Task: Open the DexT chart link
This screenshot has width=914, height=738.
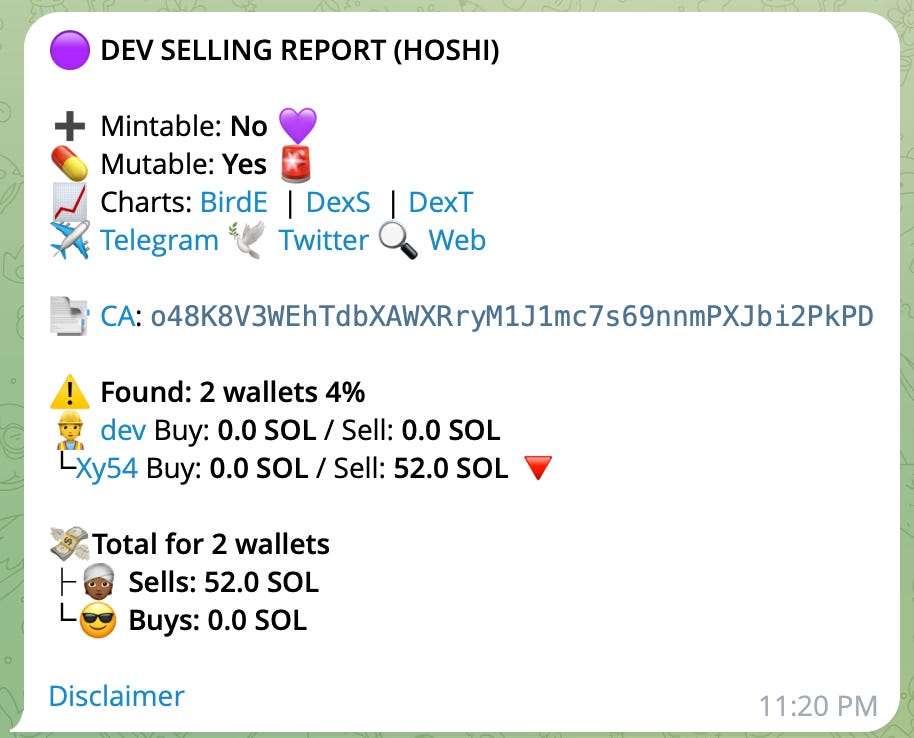Action: pyautogui.click(x=440, y=201)
